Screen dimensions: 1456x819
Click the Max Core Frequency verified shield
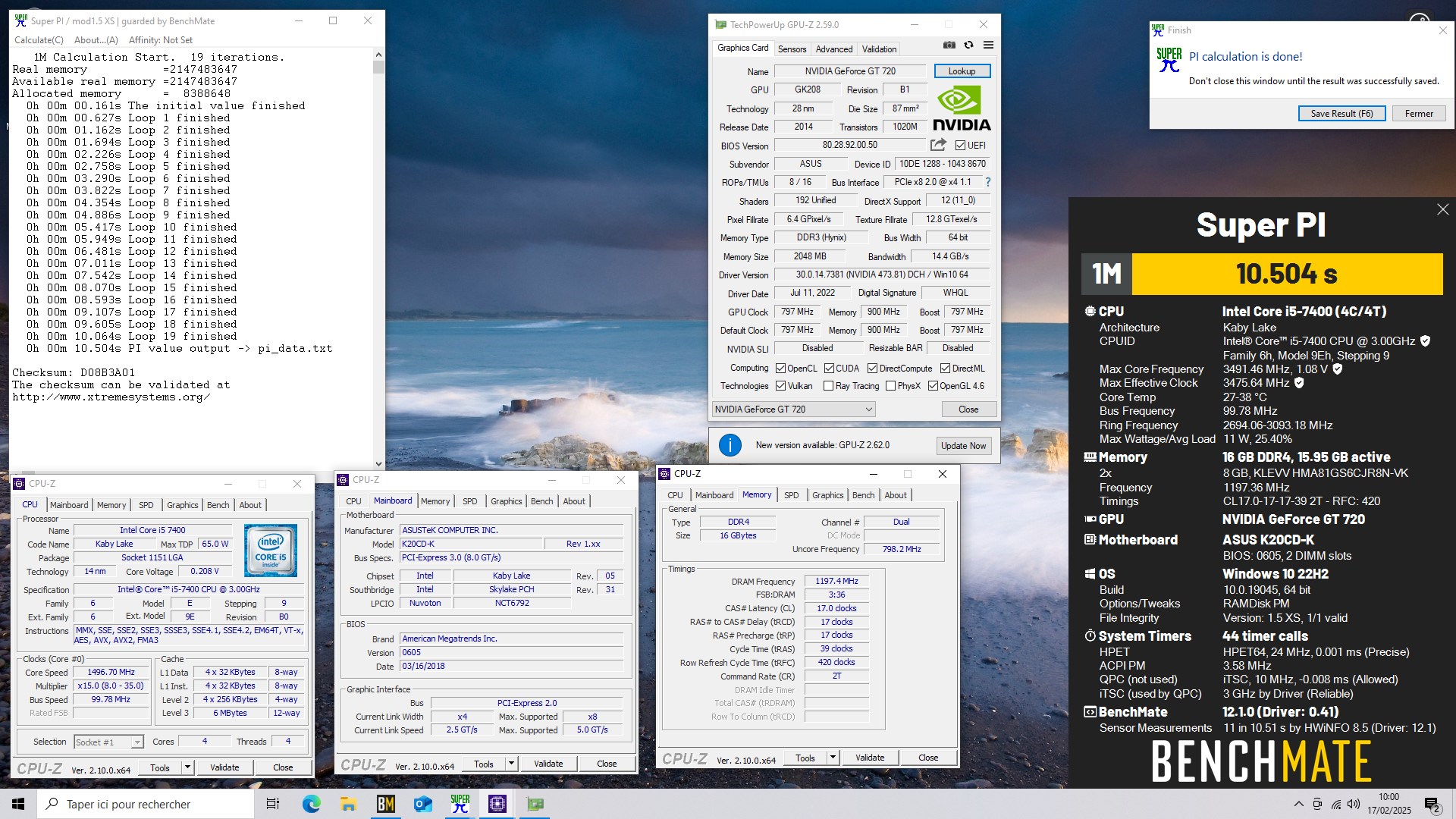[1337, 369]
